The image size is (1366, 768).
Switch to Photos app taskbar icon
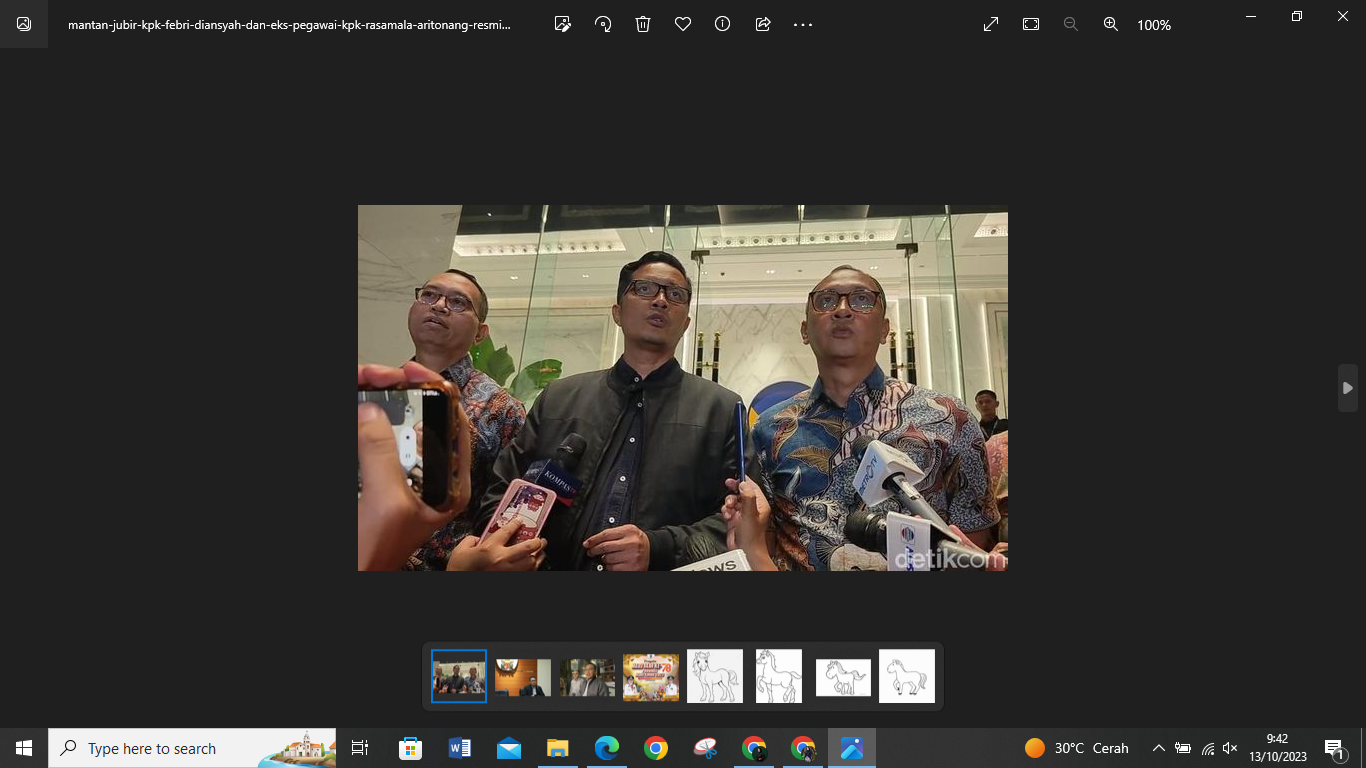[852, 748]
